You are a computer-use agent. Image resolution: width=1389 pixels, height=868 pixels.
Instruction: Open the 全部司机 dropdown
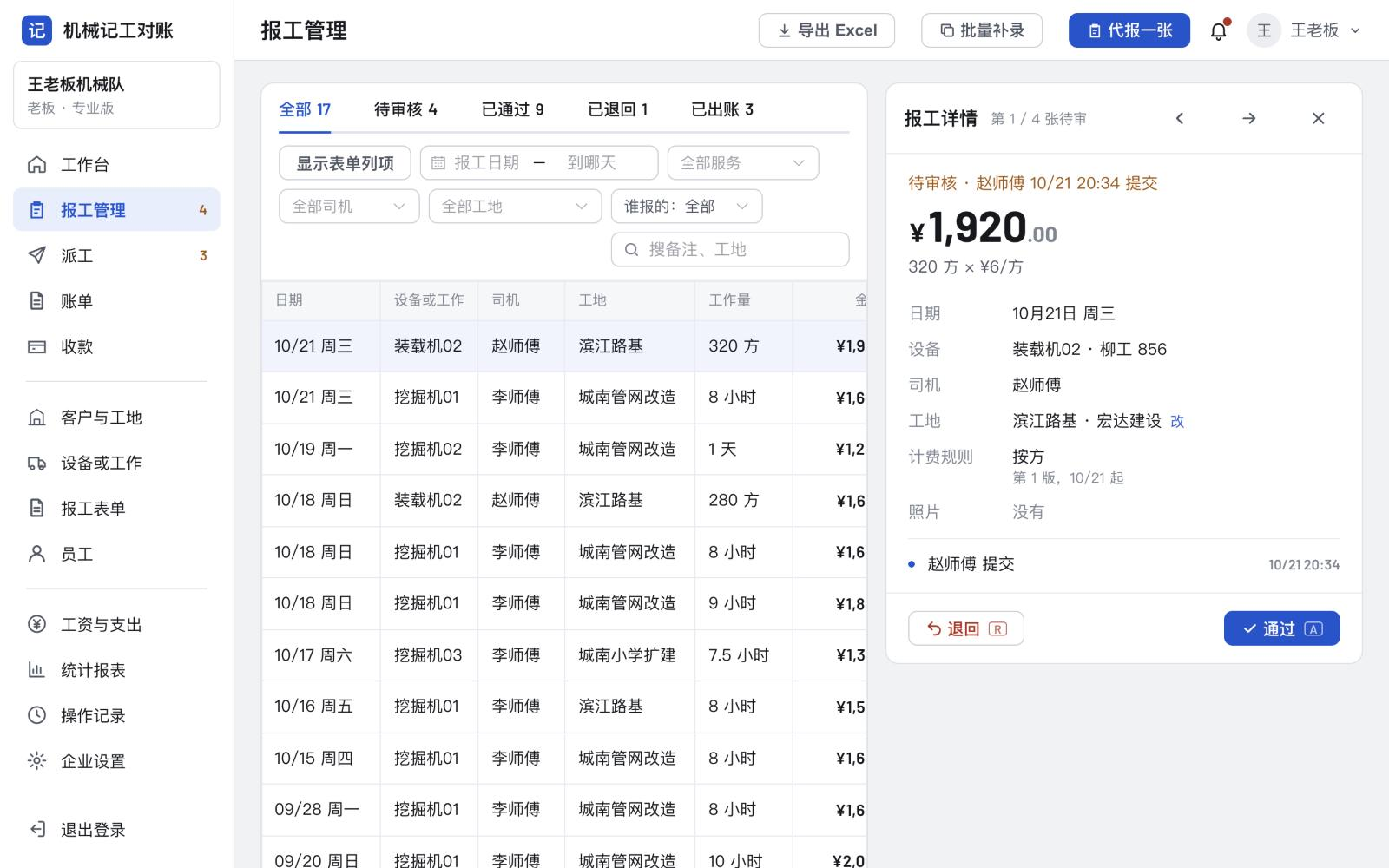[349, 207]
